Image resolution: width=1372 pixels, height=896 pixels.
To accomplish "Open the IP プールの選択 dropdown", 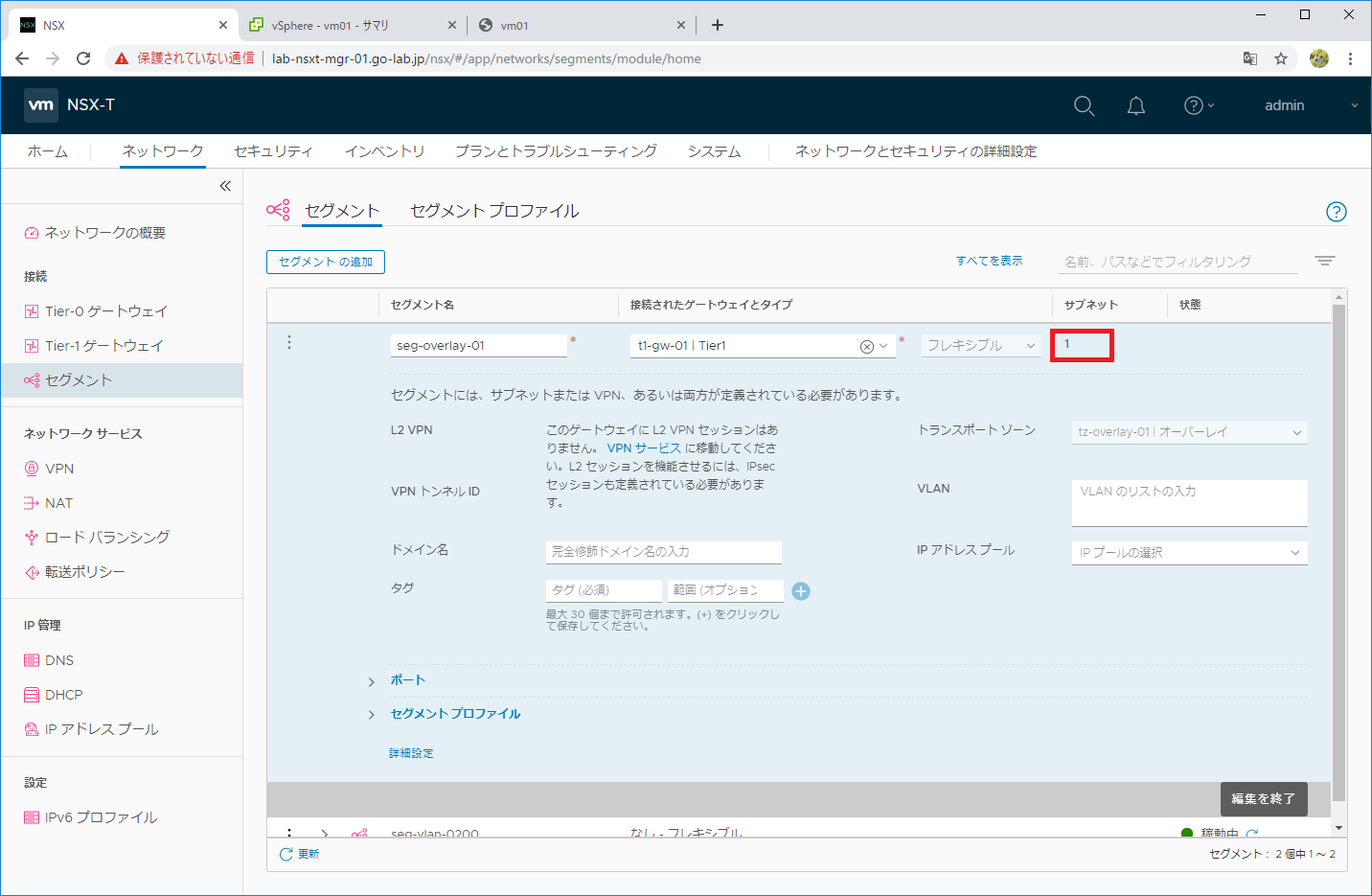I will (x=1189, y=553).
